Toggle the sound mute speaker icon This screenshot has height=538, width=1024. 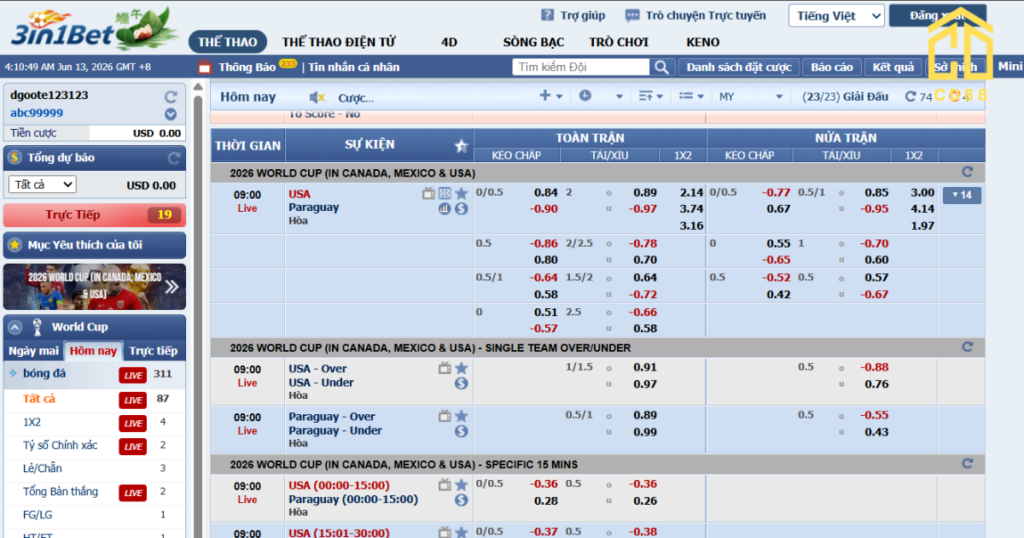317,97
